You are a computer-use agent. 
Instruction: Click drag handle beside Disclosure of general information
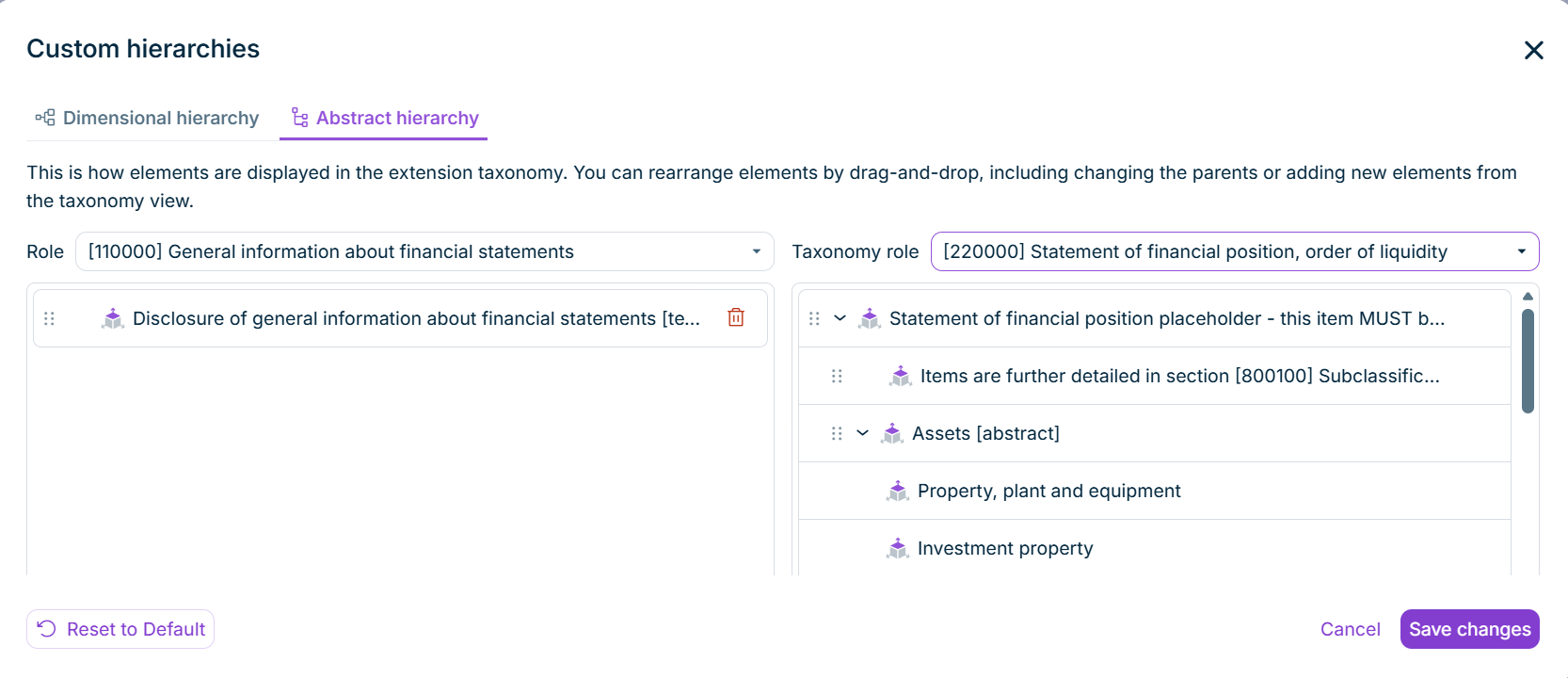[x=50, y=319]
